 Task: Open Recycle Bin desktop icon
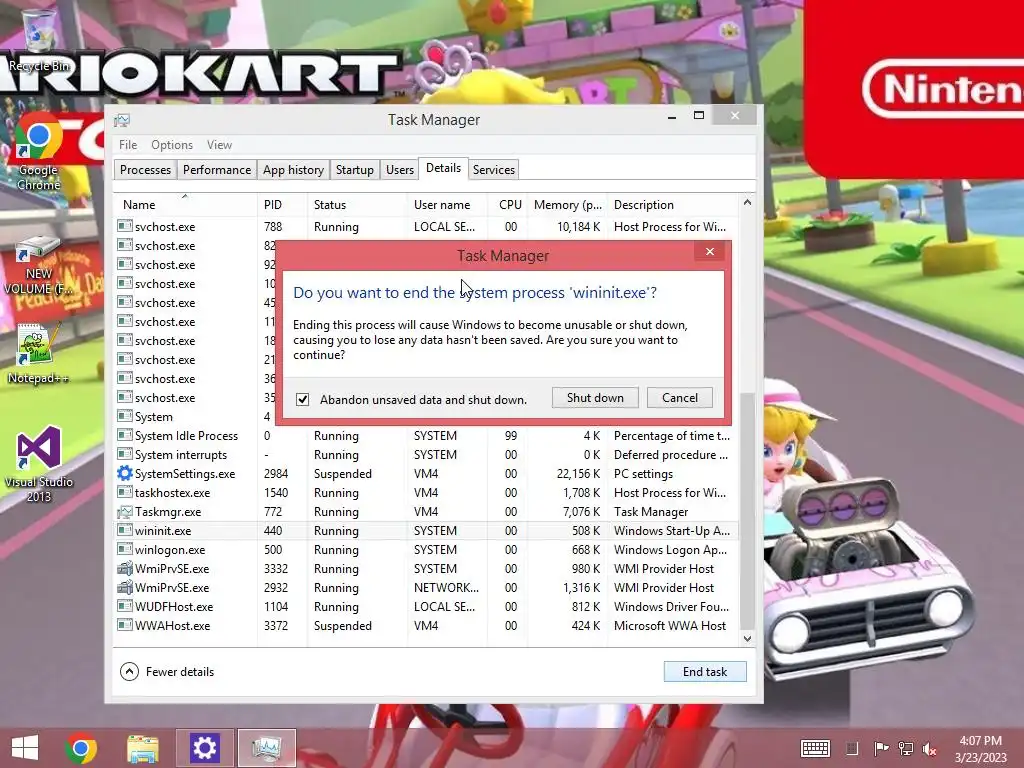coord(39,40)
